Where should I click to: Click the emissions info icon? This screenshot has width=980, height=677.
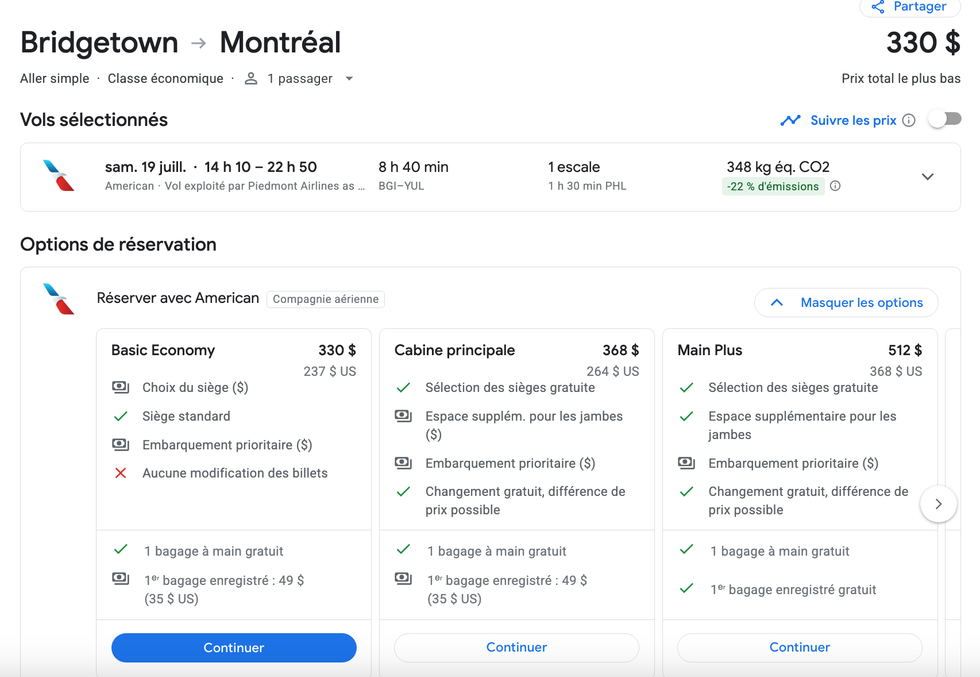tap(835, 186)
